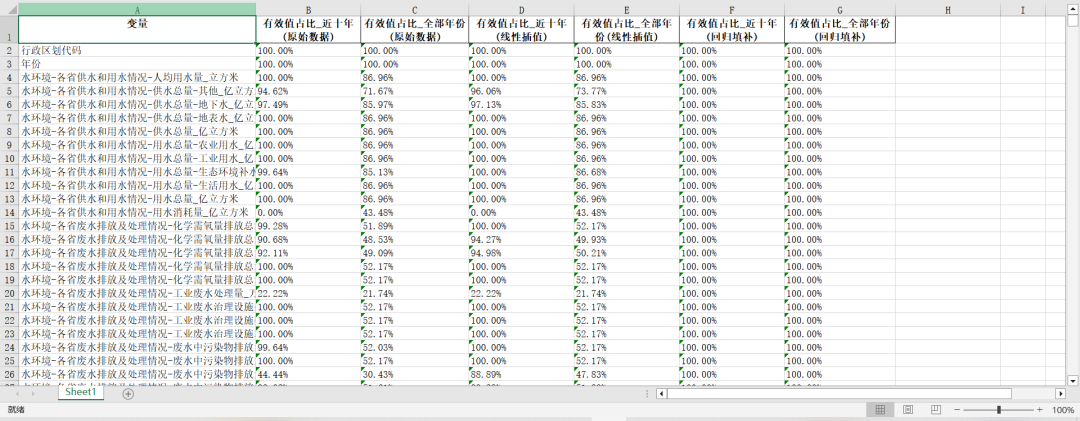Screen dimensions: 1080x421
Task: Select cell 有效值占比_近十年(回归填补)
Action: [732, 30]
